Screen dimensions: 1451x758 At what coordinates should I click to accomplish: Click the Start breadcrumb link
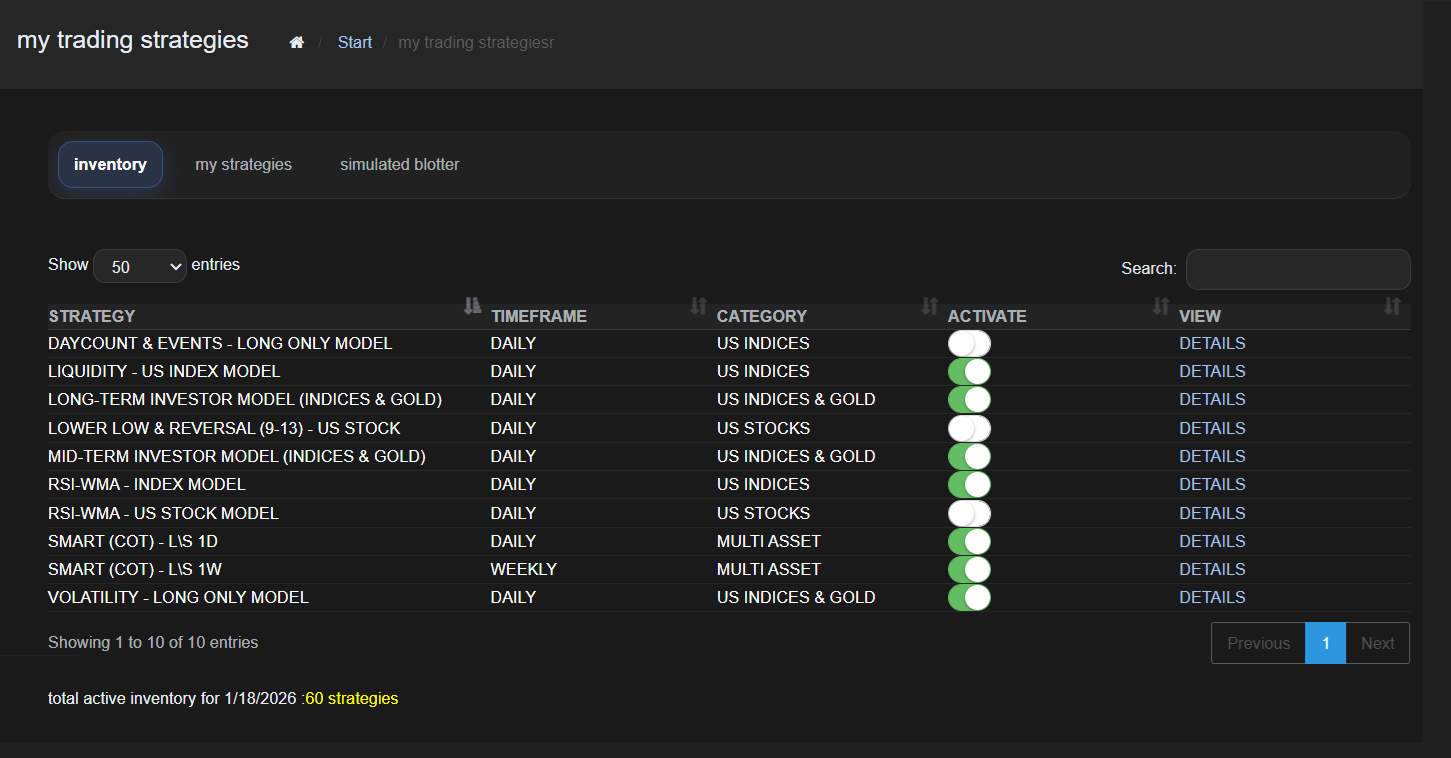354,42
